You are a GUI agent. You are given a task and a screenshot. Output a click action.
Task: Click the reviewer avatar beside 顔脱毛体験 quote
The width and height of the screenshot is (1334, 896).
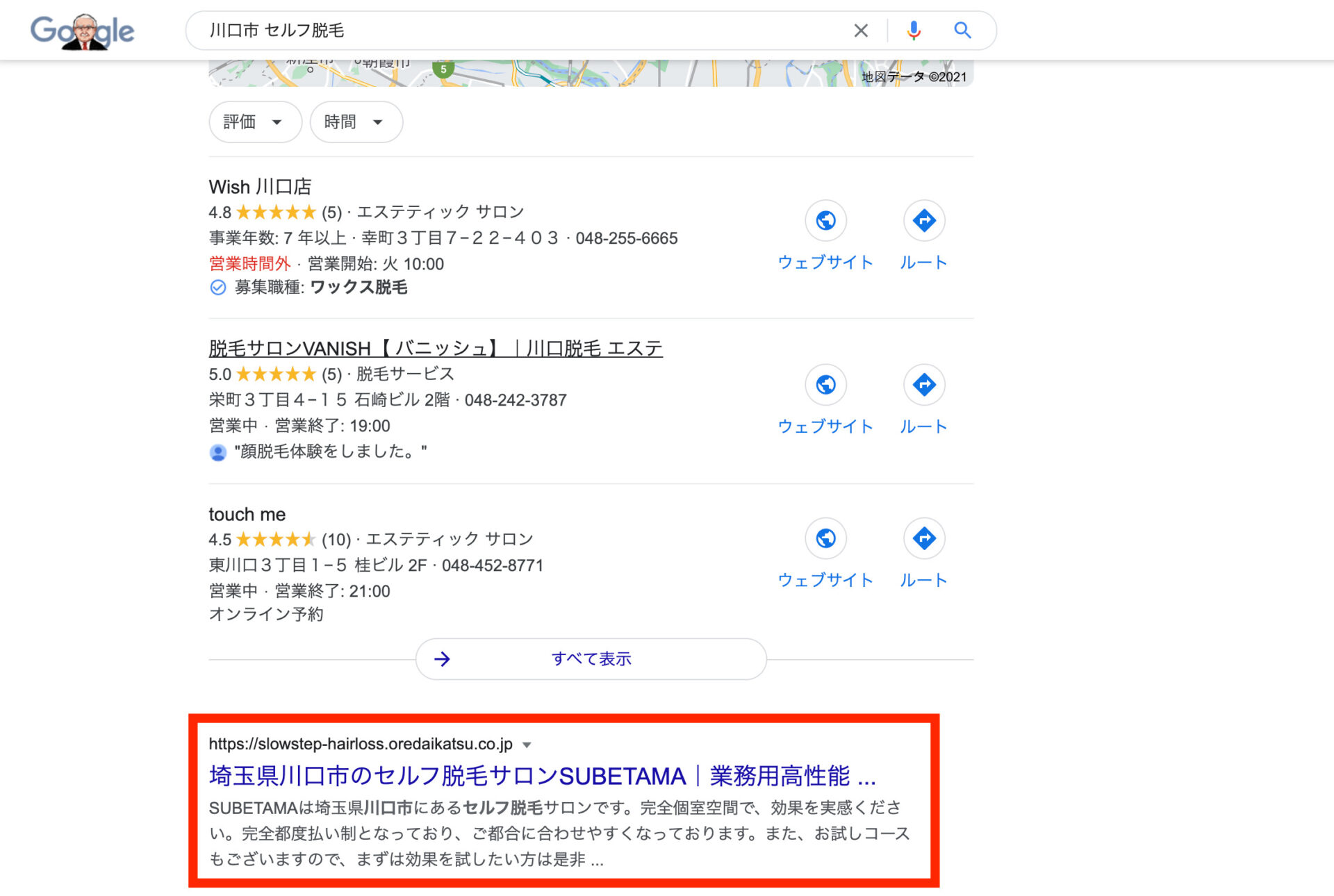(218, 453)
